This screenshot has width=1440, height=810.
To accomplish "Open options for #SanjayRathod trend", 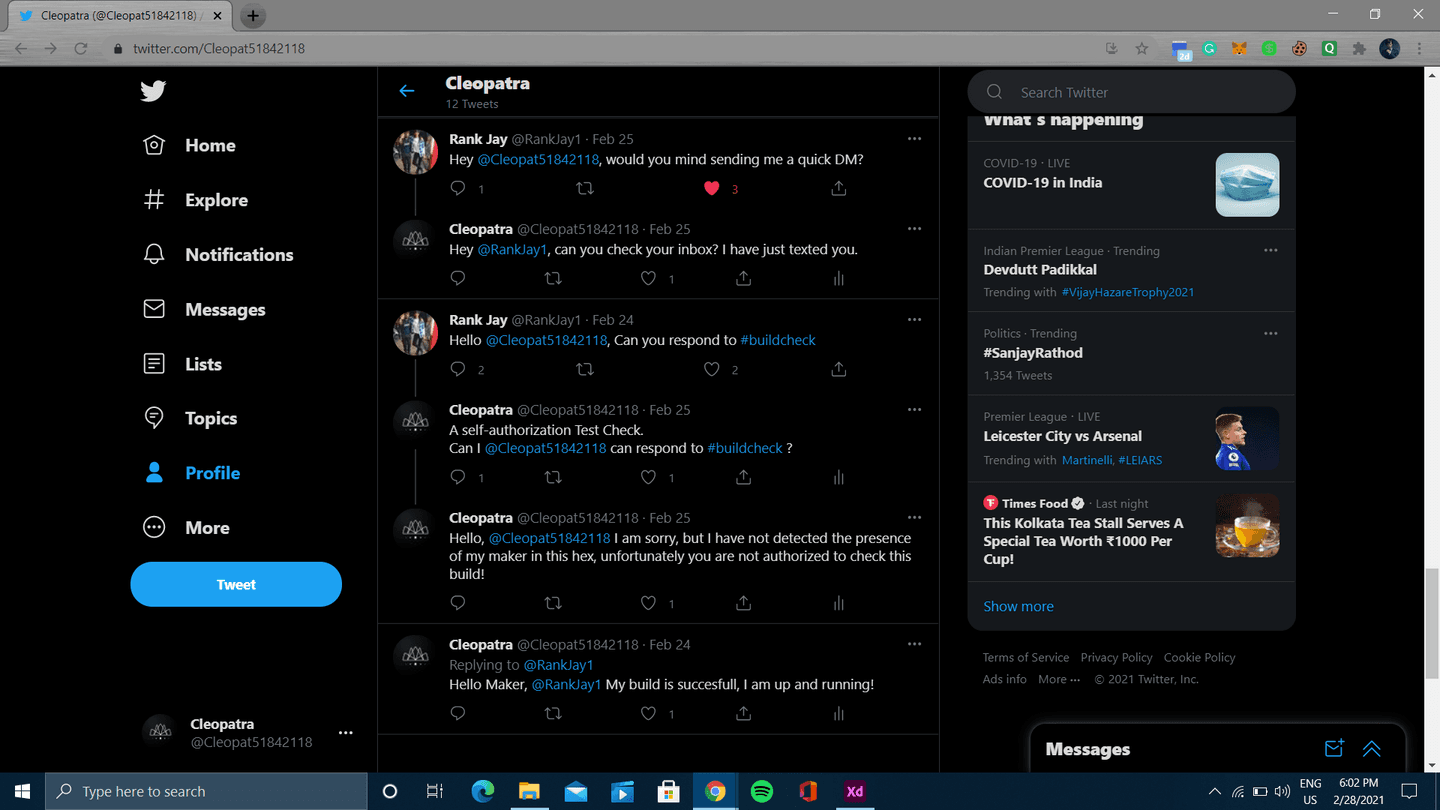I will (1270, 333).
